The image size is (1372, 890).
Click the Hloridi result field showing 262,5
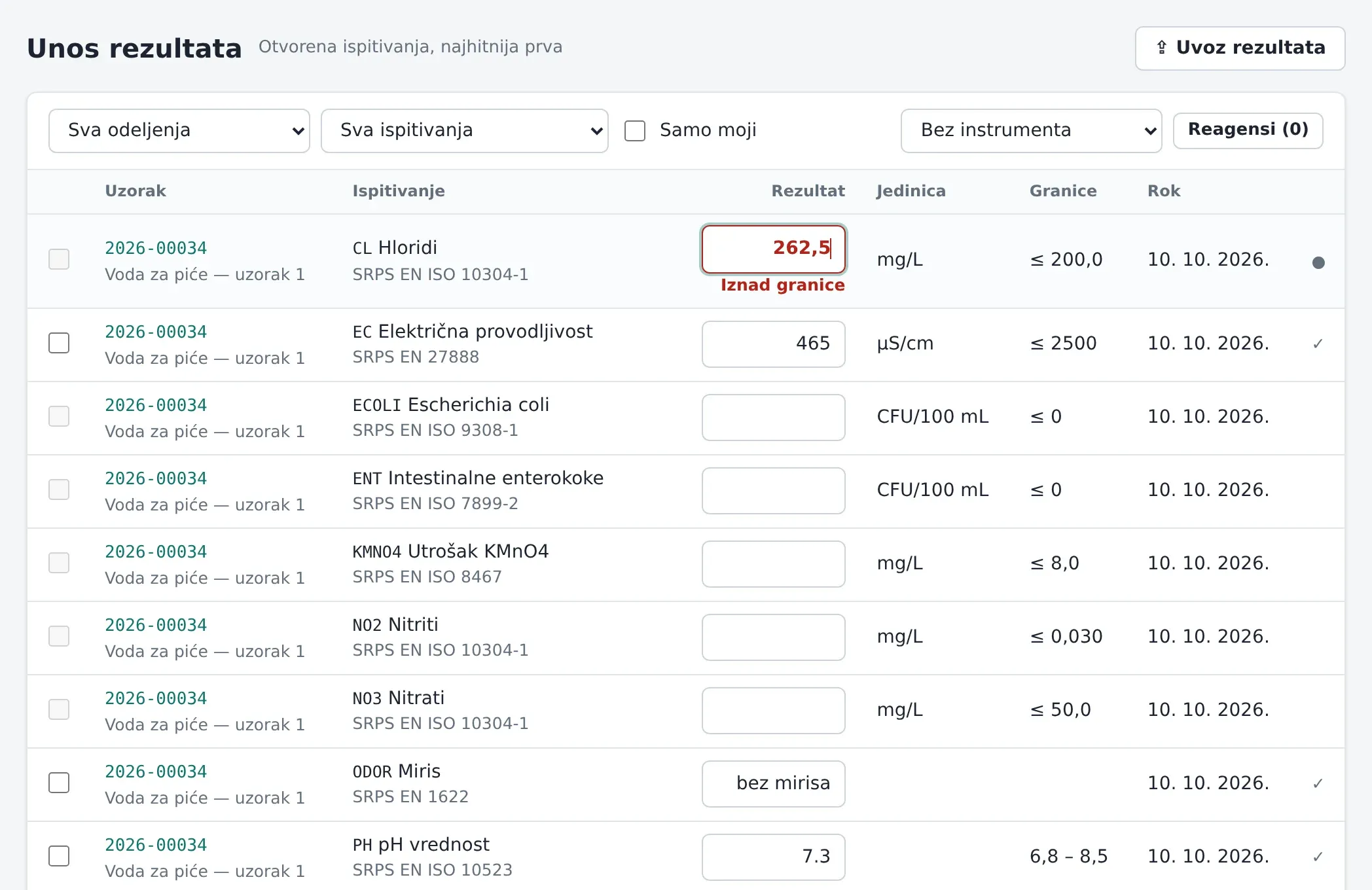[774, 249]
